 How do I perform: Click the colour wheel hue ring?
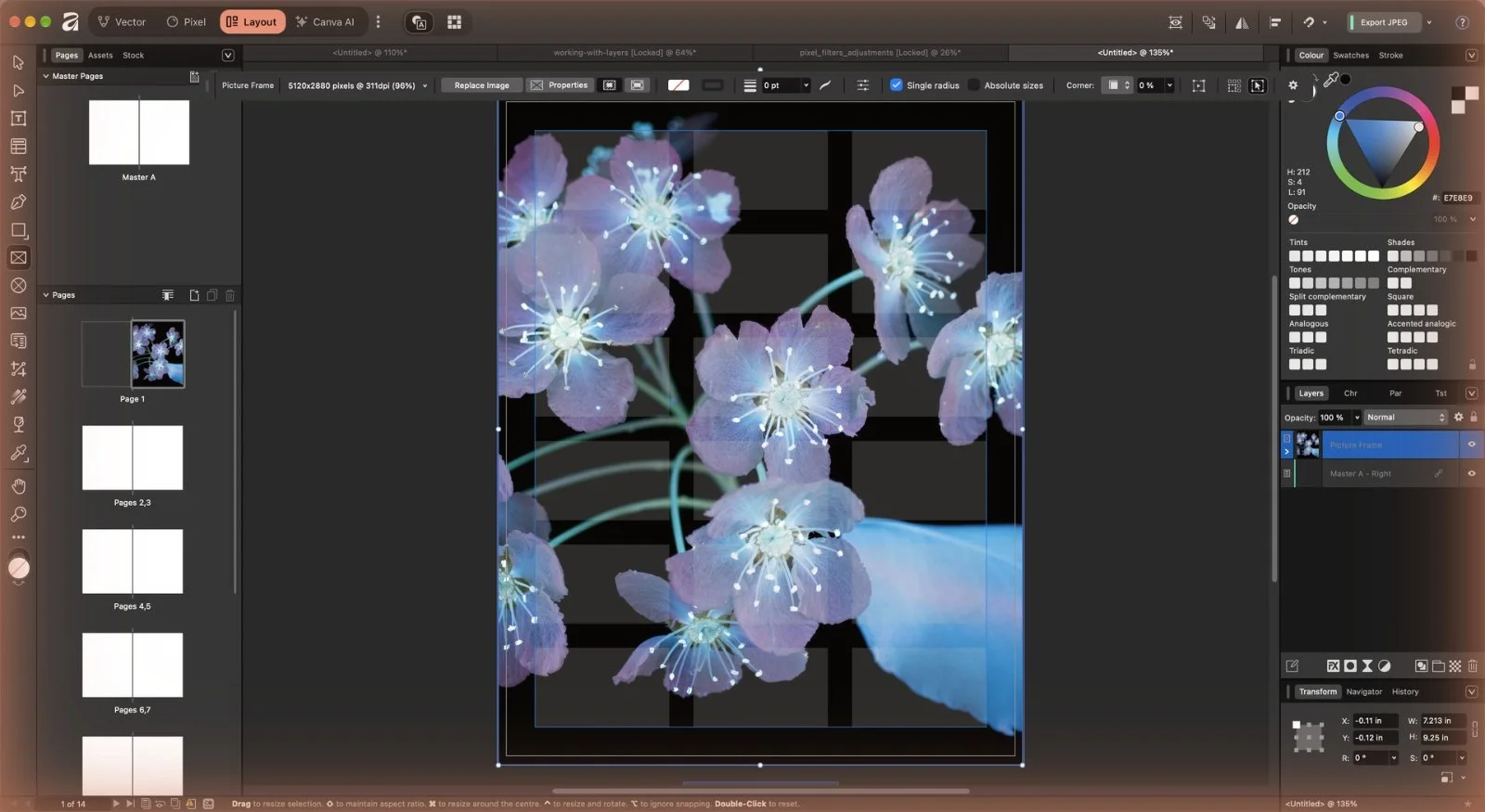click(1383, 92)
